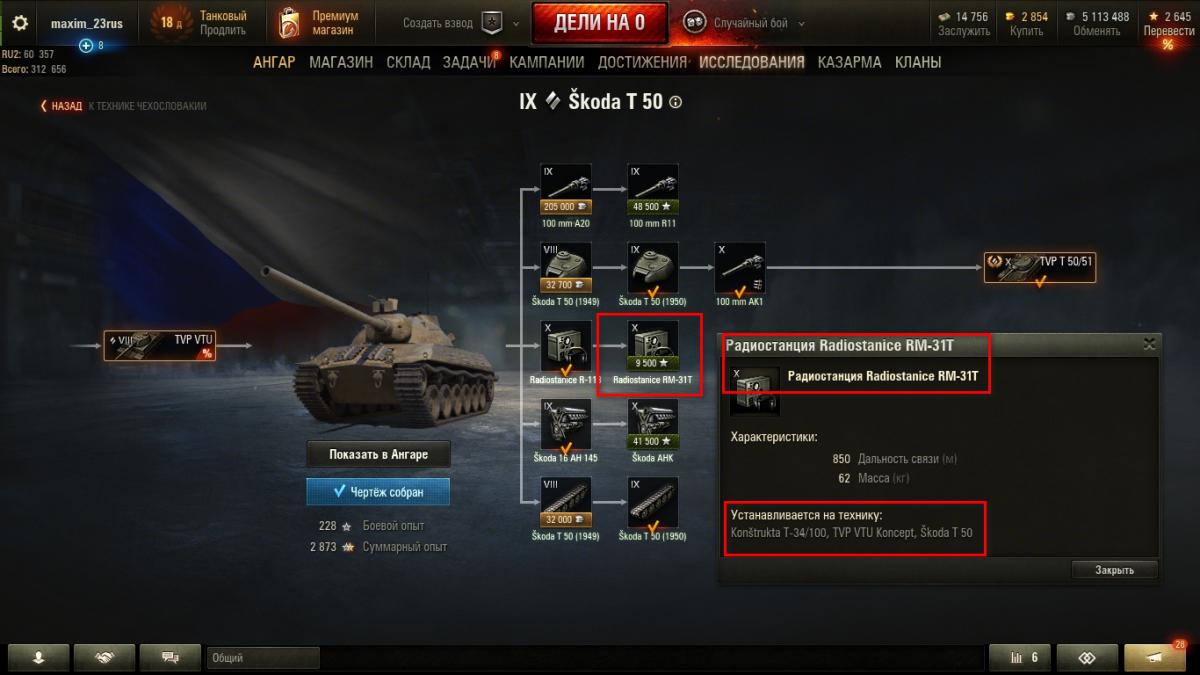
Task: Select the 100 mm A20 gun module
Action: pos(566,189)
